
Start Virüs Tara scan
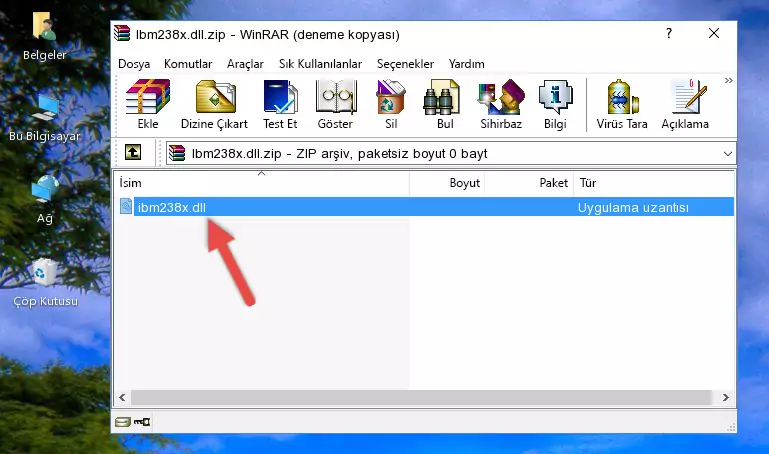[622, 104]
